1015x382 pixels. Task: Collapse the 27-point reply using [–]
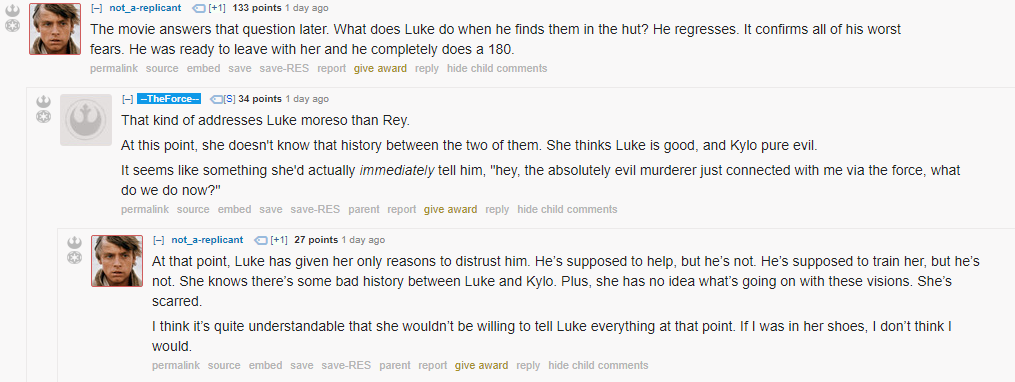point(159,240)
